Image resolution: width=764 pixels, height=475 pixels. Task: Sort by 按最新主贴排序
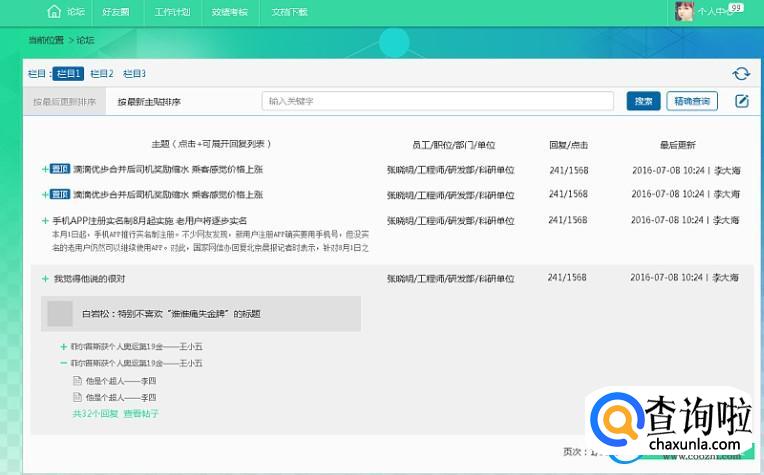tap(149, 102)
